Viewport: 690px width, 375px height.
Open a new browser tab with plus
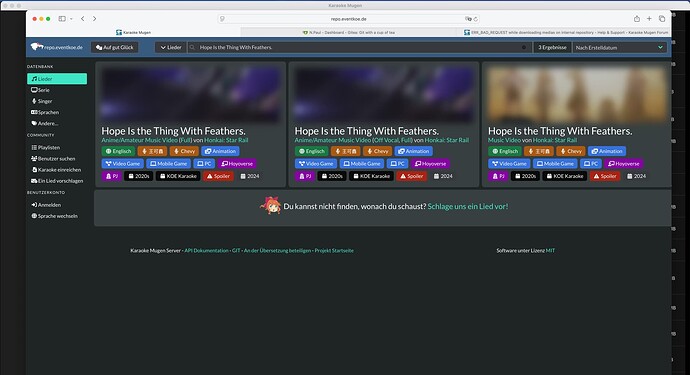(x=649, y=18)
